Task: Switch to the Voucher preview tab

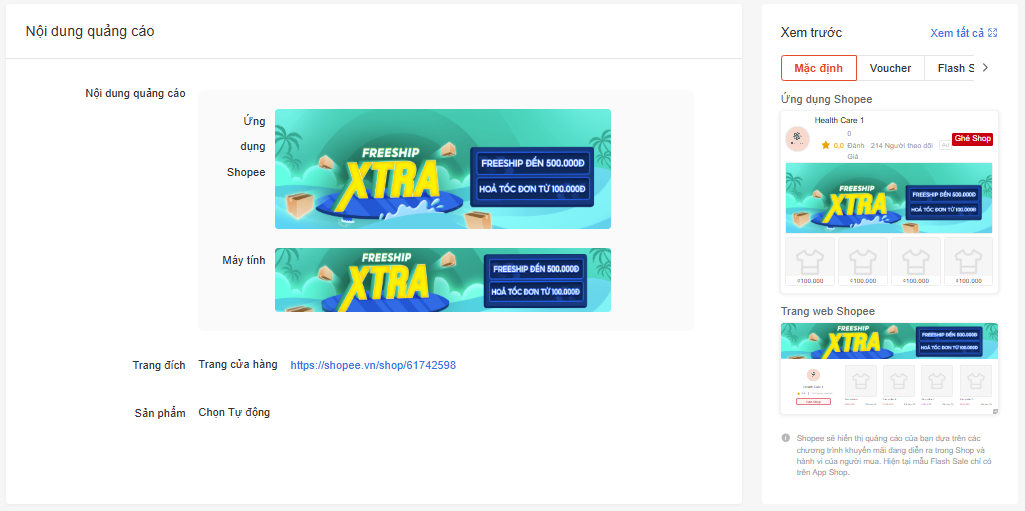Action: tap(890, 68)
